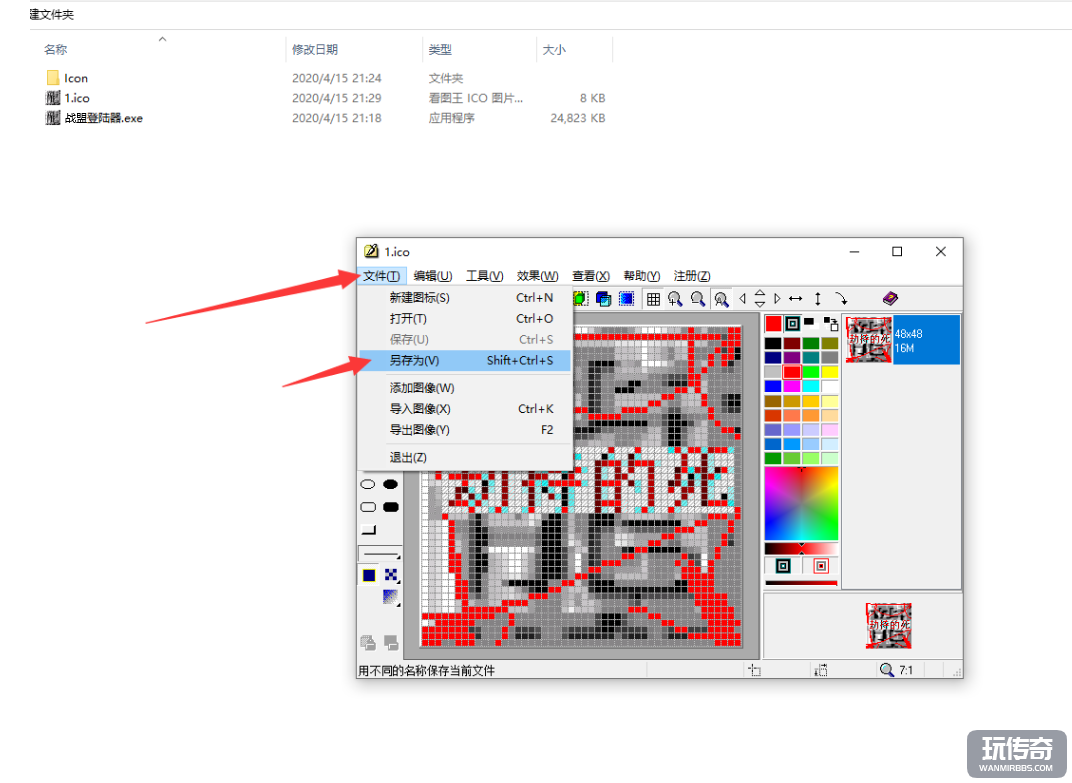
Task: Pick the yellow palette swatch
Action: [829, 372]
